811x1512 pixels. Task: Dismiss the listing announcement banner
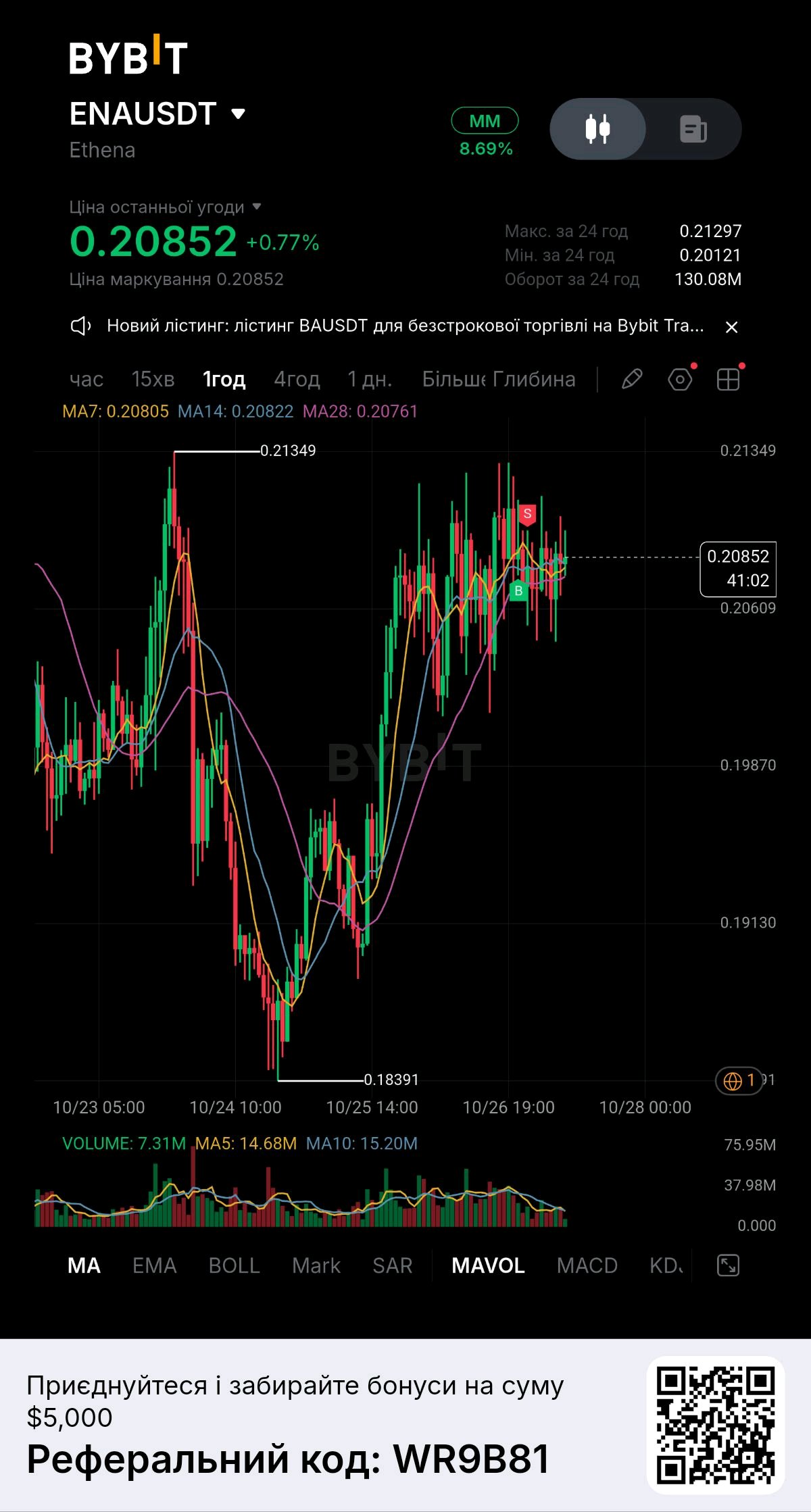click(x=731, y=327)
